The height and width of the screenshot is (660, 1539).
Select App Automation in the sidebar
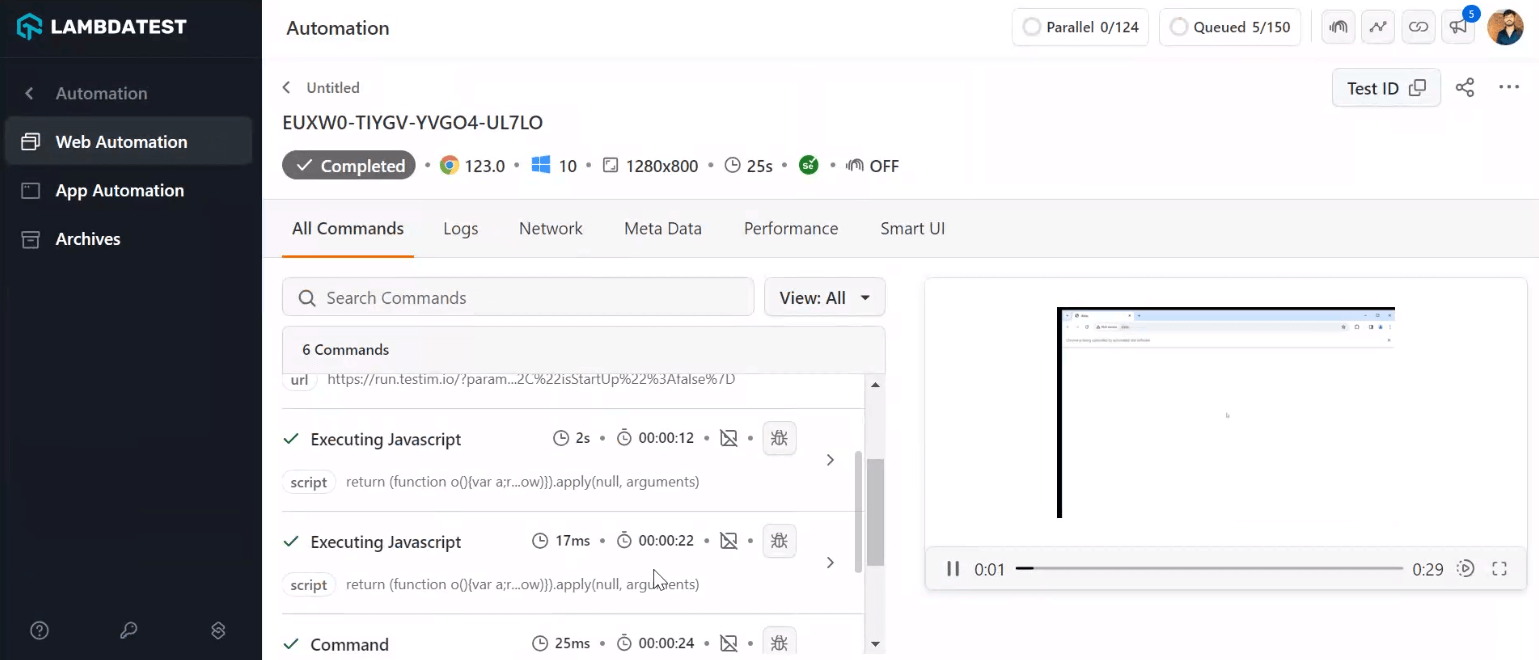tap(119, 190)
